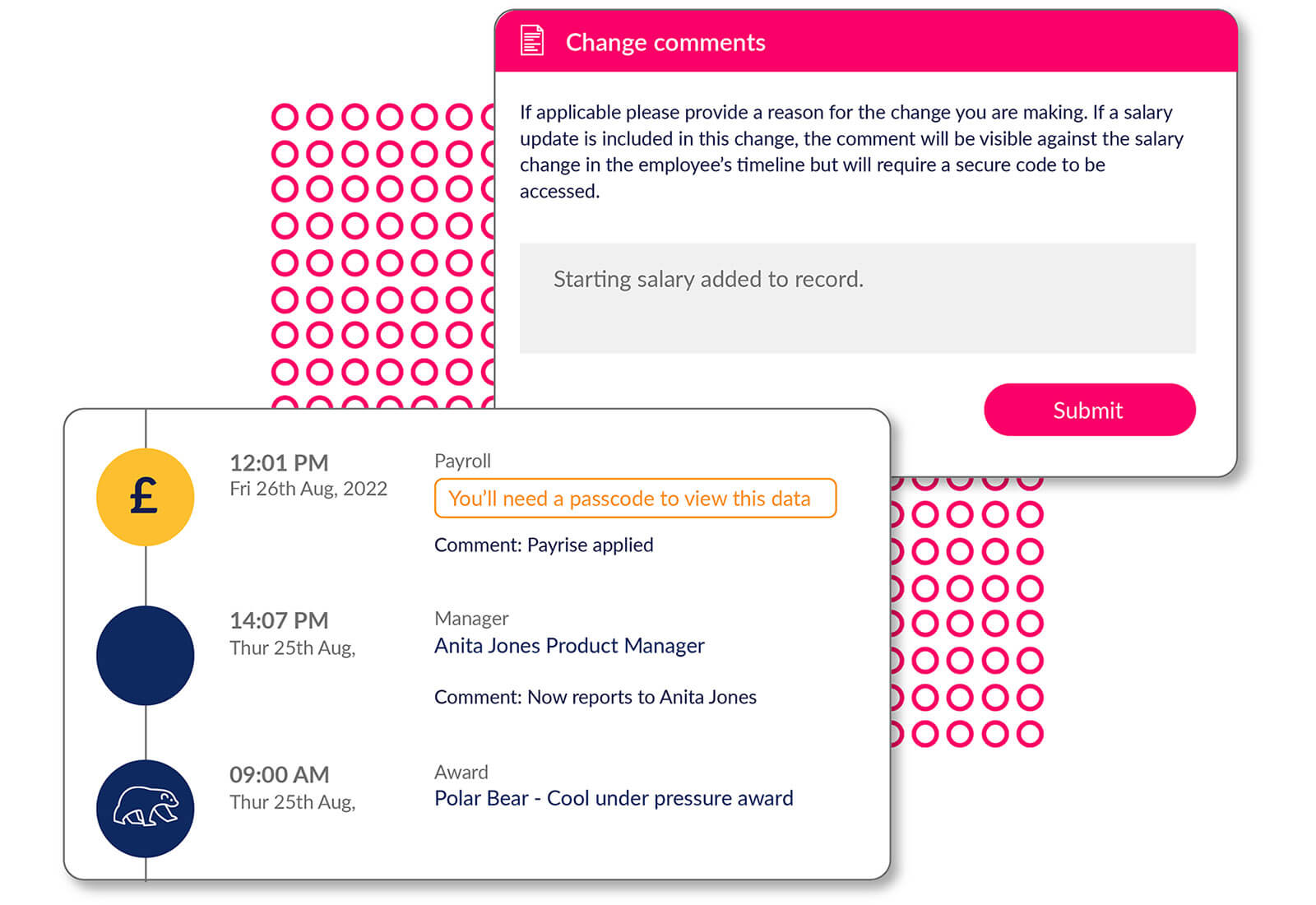Click the instruction paragraph about salary change

tap(851, 151)
